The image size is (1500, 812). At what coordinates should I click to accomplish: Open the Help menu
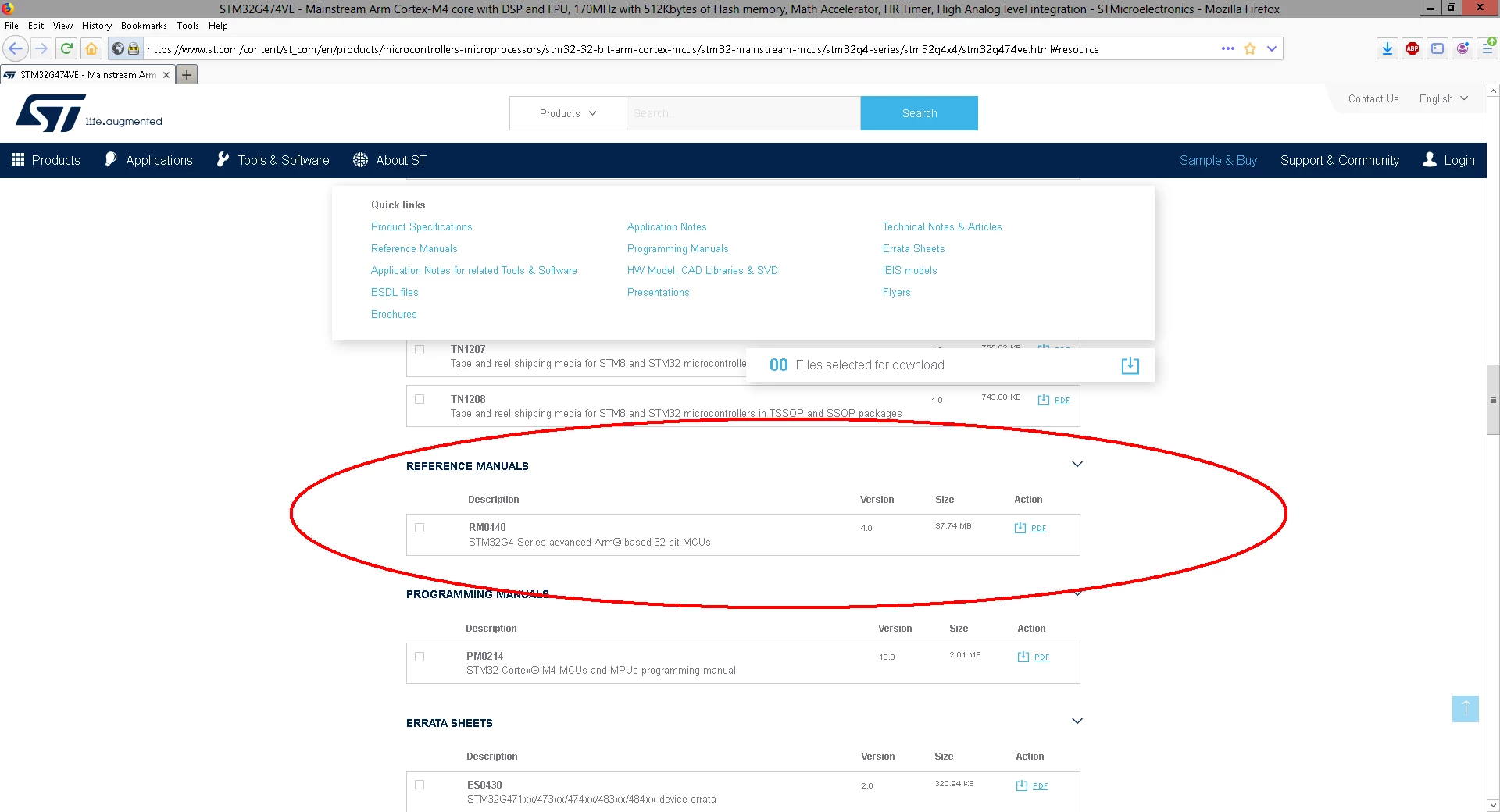click(218, 26)
